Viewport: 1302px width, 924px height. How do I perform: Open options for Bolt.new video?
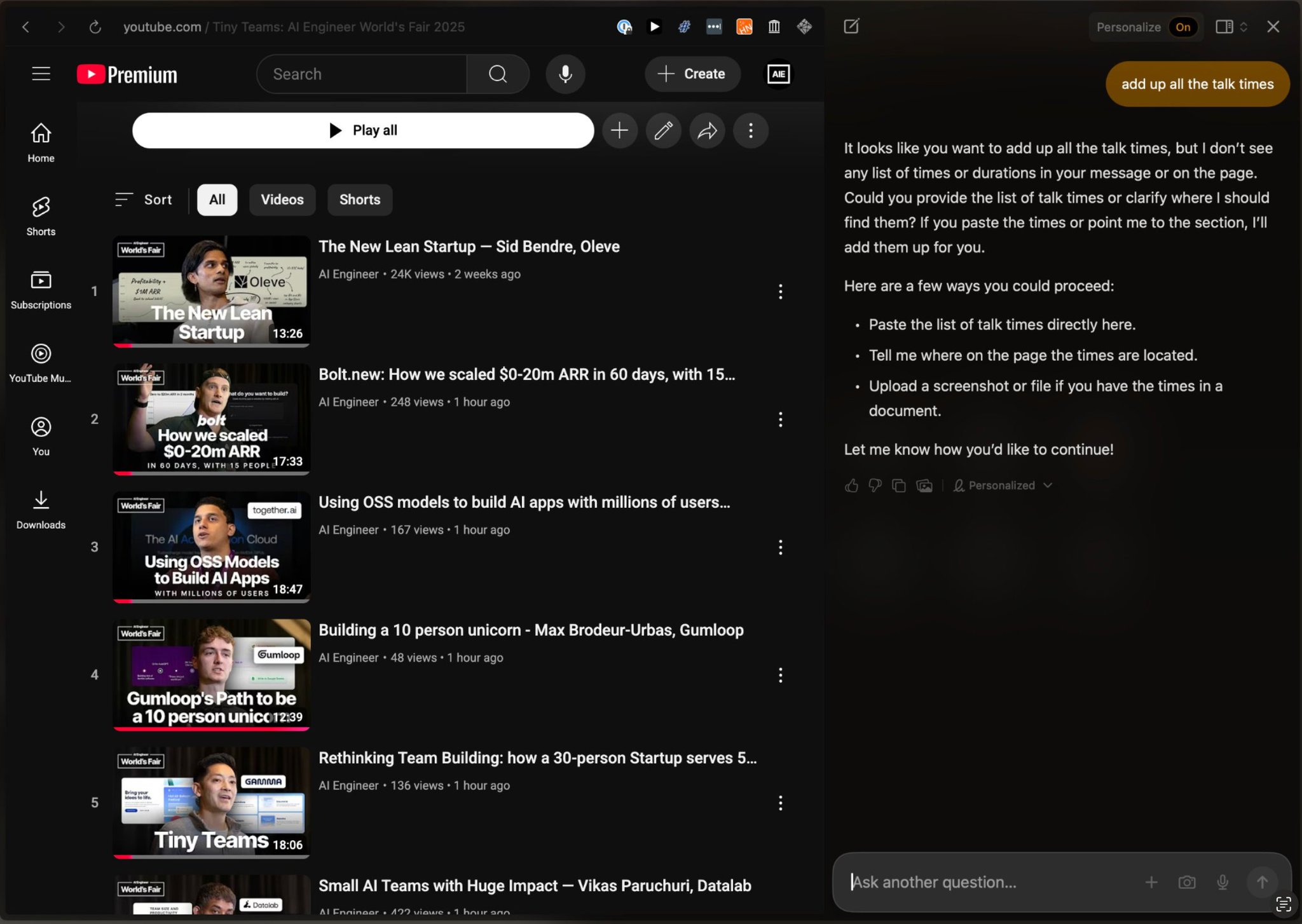pos(781,419)
